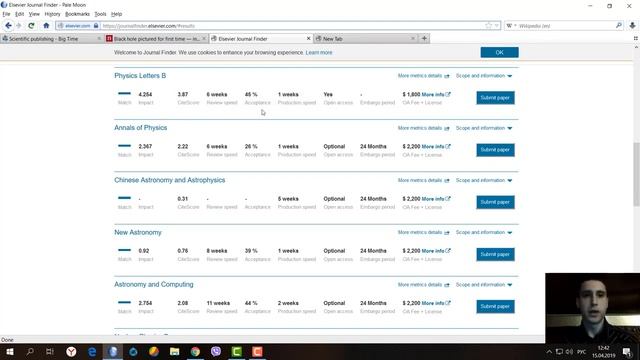Expand Scope and information for Annals of Physics
Image resolution: width=640 pixels, height=360 pixels.
484,128
